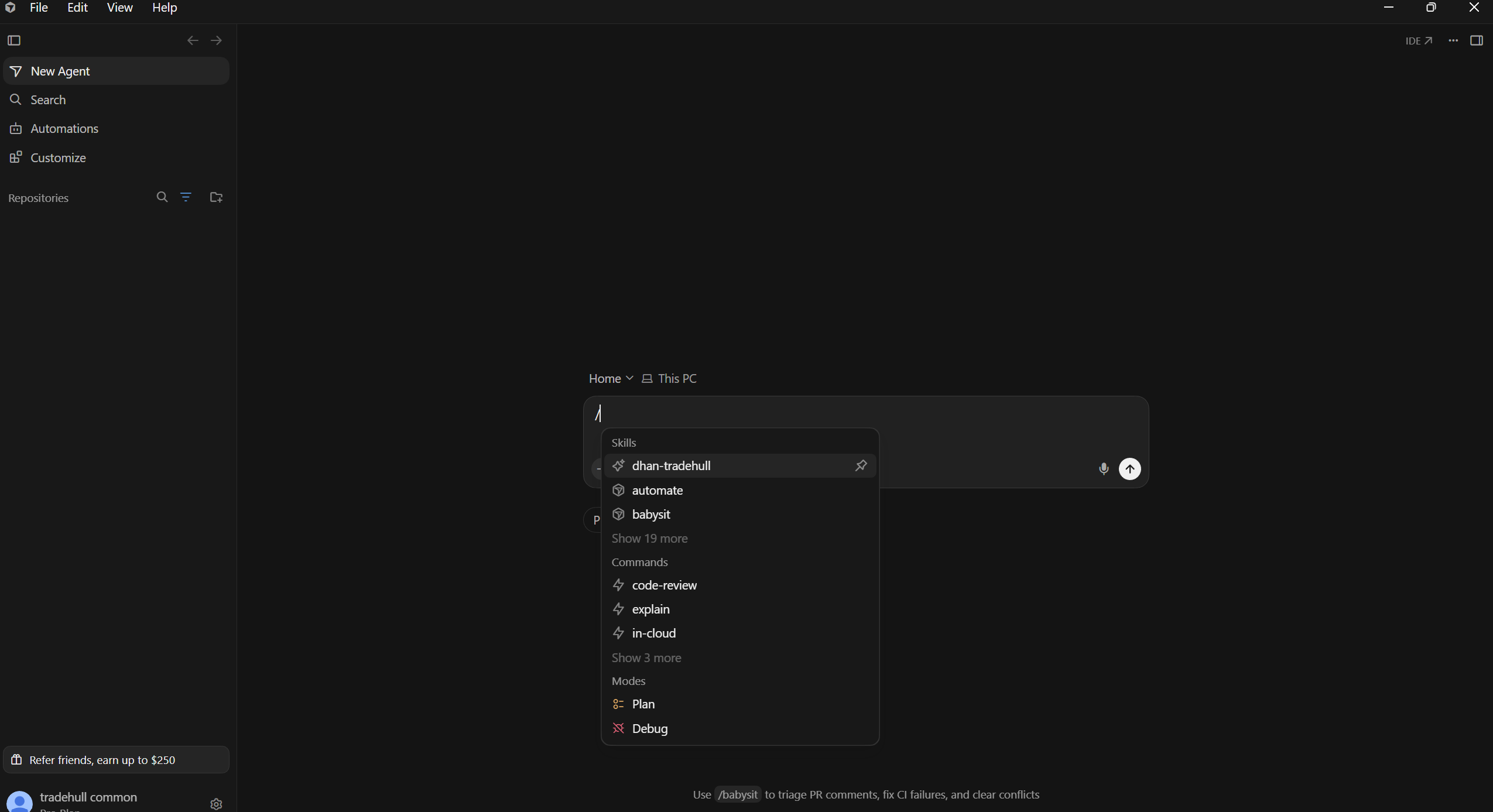Open in IDE button
Image resolution: width=1493 pixels, height=812 pixels.
point(1419,40)
